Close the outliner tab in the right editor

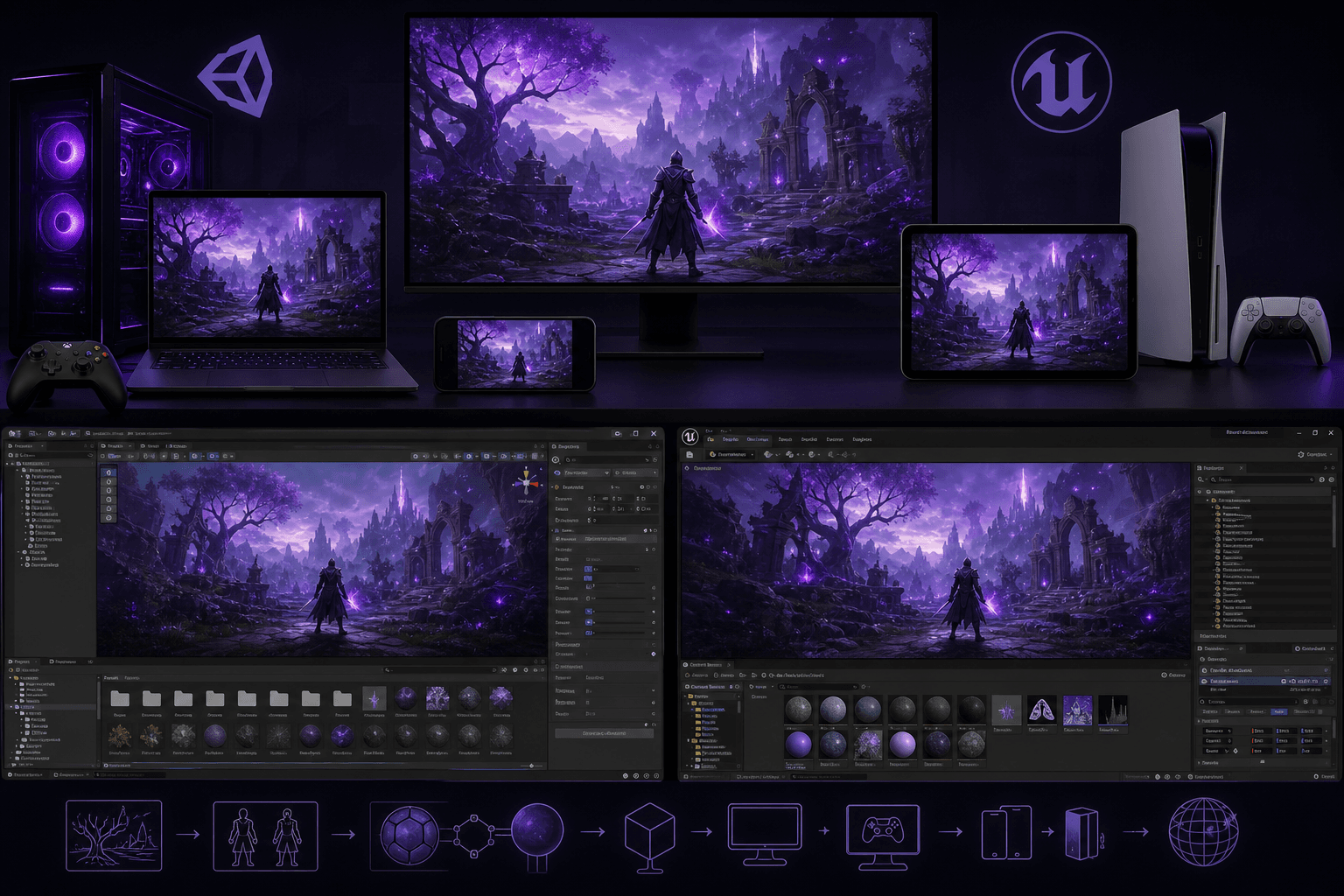click(1241, 468)
